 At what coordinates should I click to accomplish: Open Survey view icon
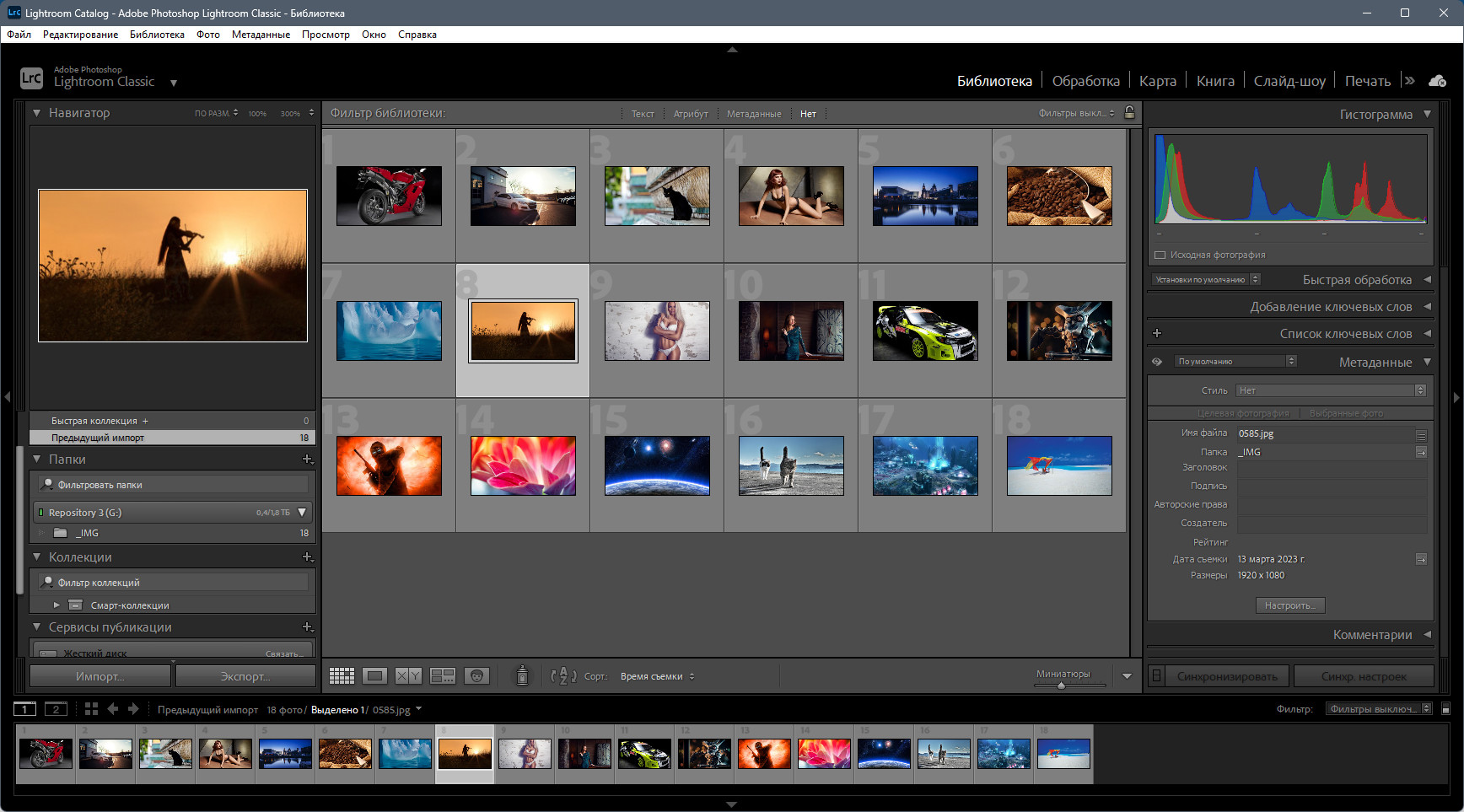point(443,675)
